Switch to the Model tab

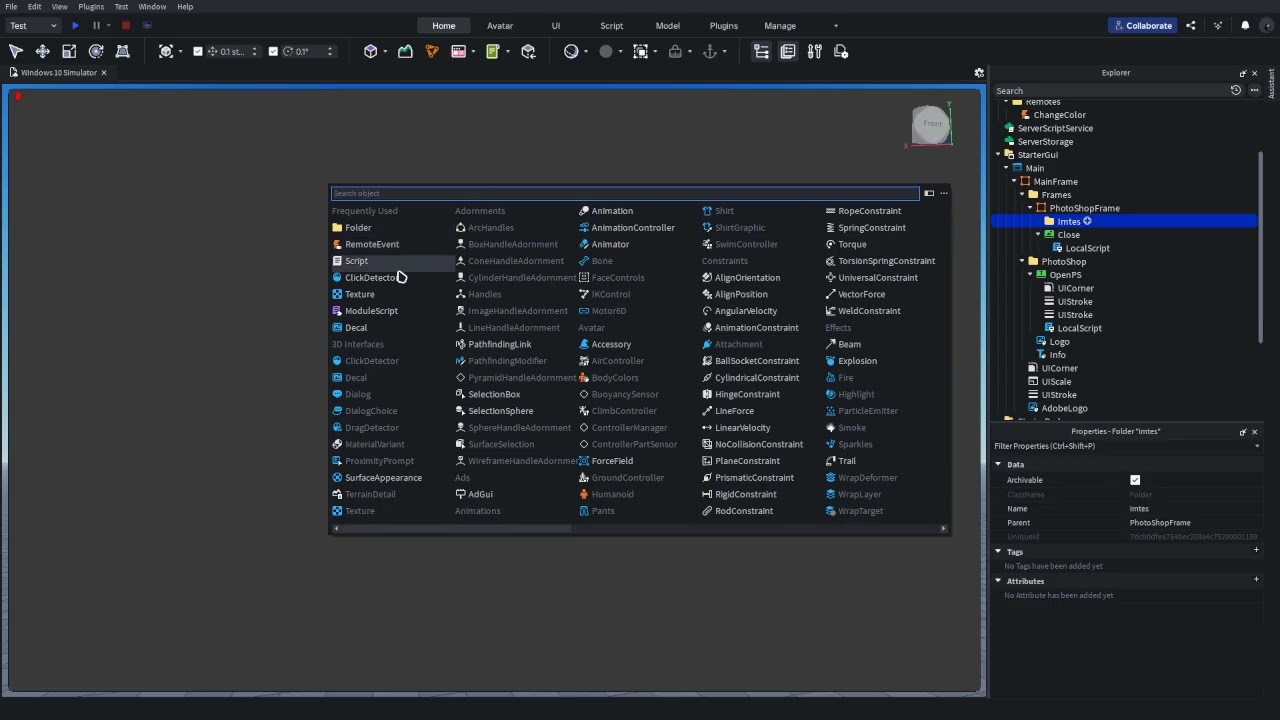pyautogui.click(x=668, y=25)
